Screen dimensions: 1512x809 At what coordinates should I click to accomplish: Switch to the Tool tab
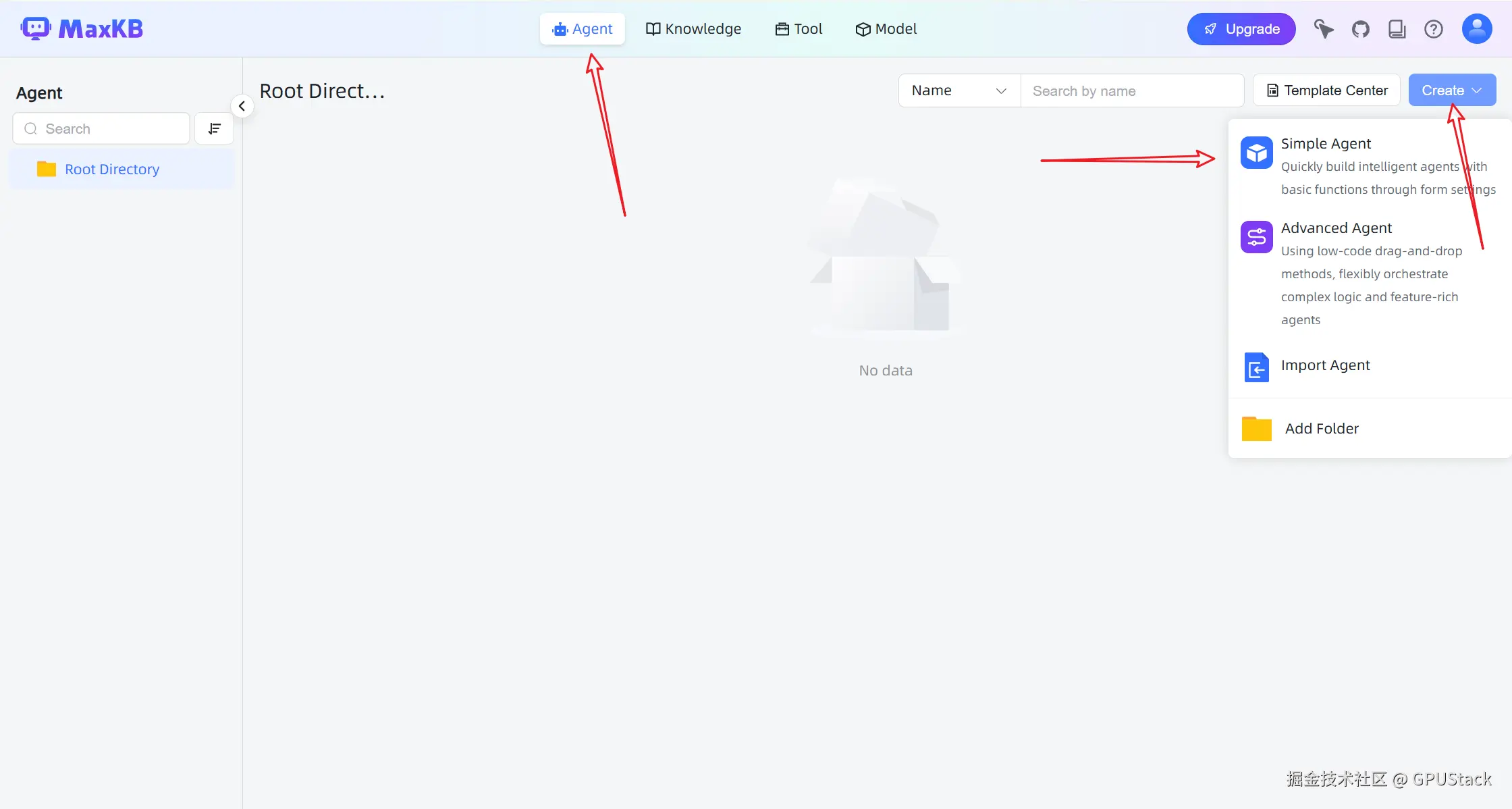tap(799, 29)
